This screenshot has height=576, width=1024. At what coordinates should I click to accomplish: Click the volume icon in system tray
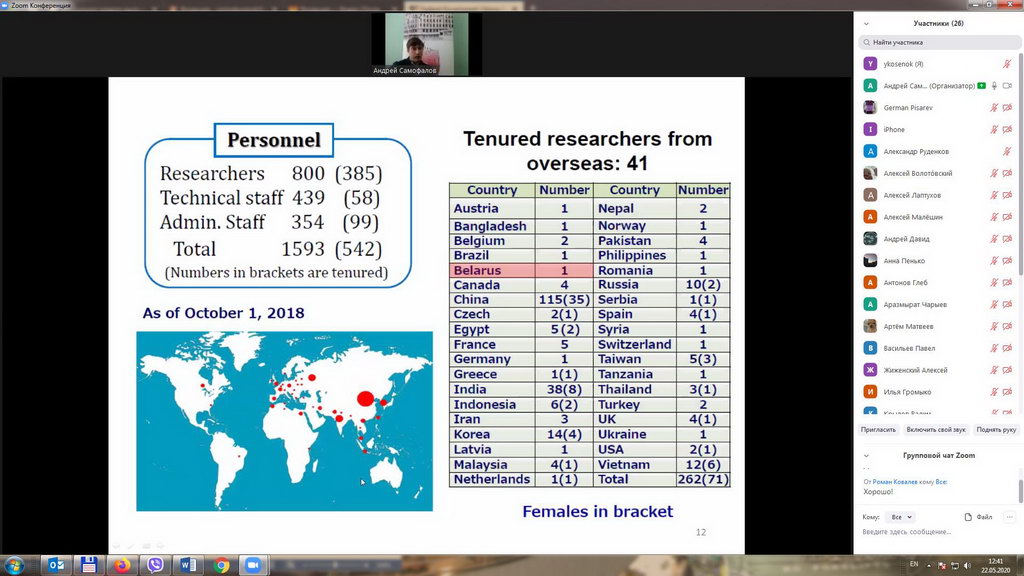[967, 566]
